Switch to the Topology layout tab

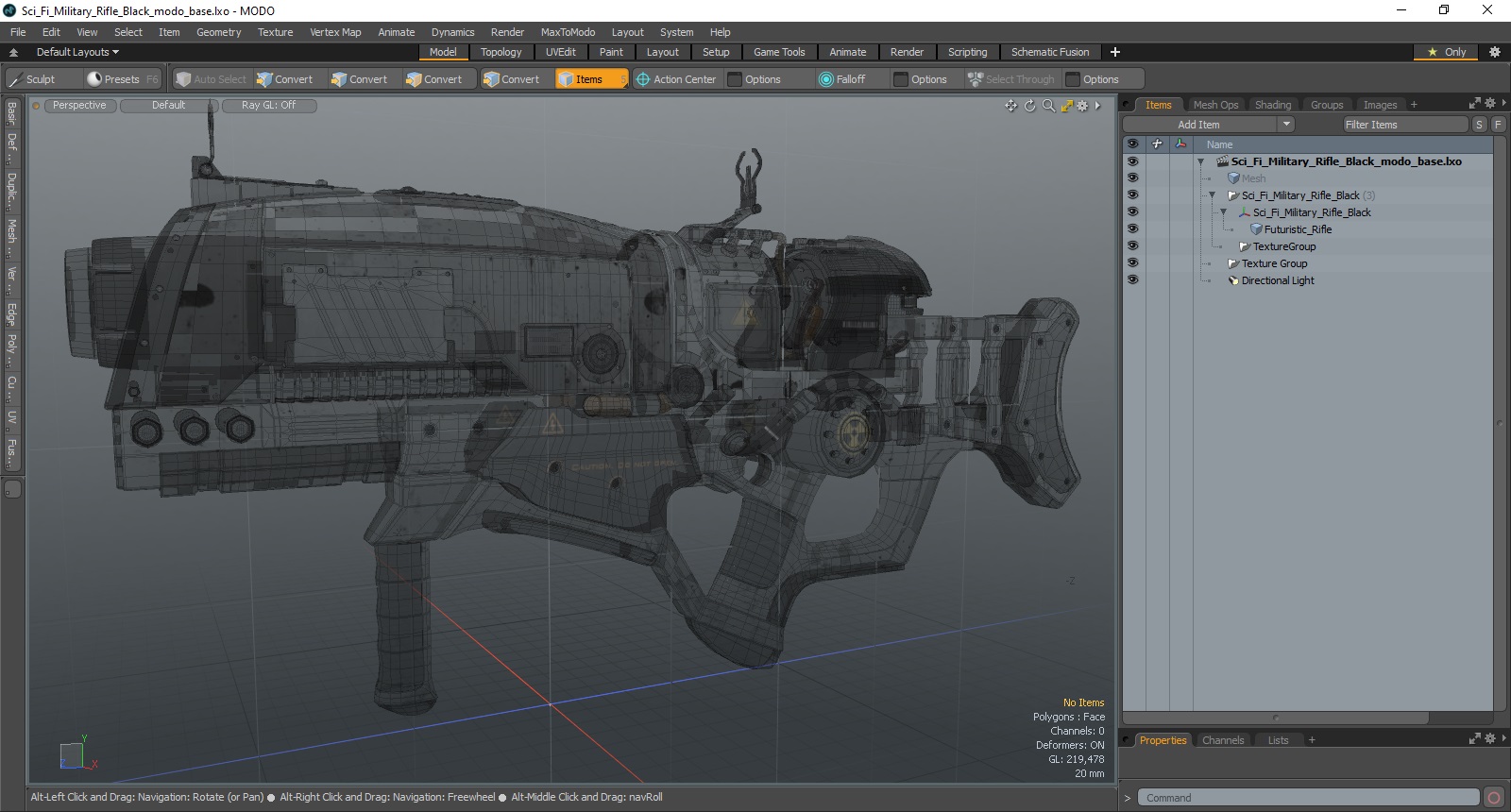click(501, 52)
